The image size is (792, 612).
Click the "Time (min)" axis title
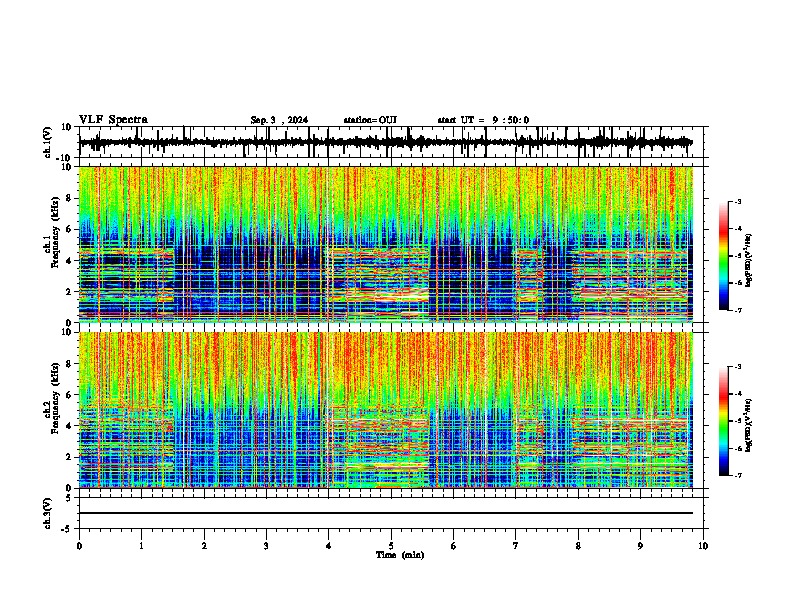(x=400, y=555)
